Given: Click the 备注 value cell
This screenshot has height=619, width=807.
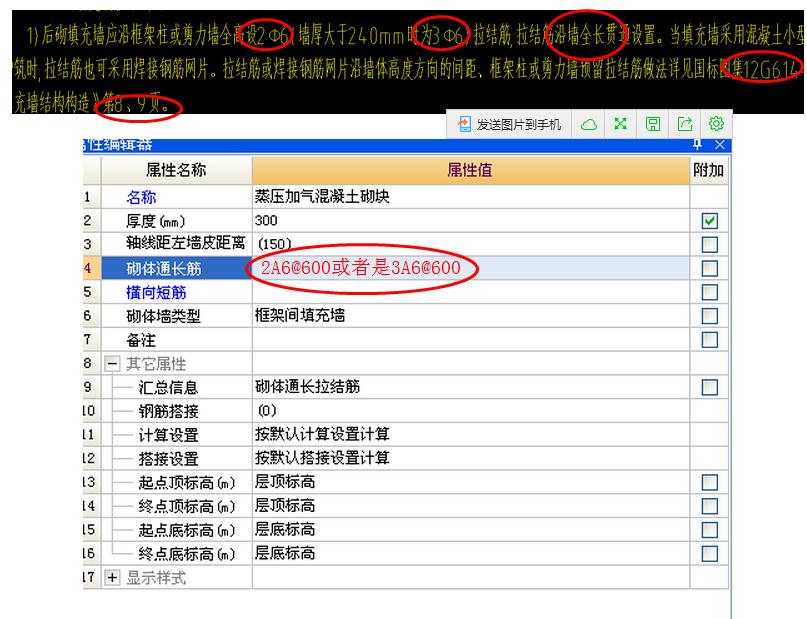Looking at the screenshot, I should pos(470,340).
